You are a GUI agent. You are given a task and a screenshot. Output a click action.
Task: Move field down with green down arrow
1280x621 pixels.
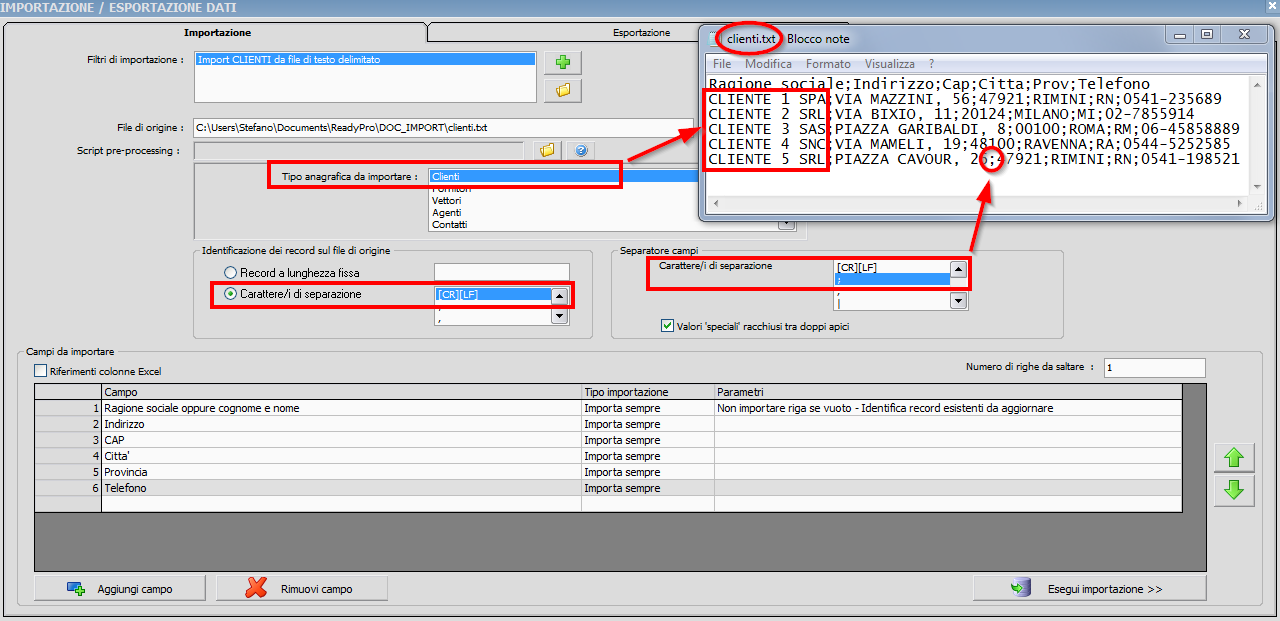[x=1233, y=490]
